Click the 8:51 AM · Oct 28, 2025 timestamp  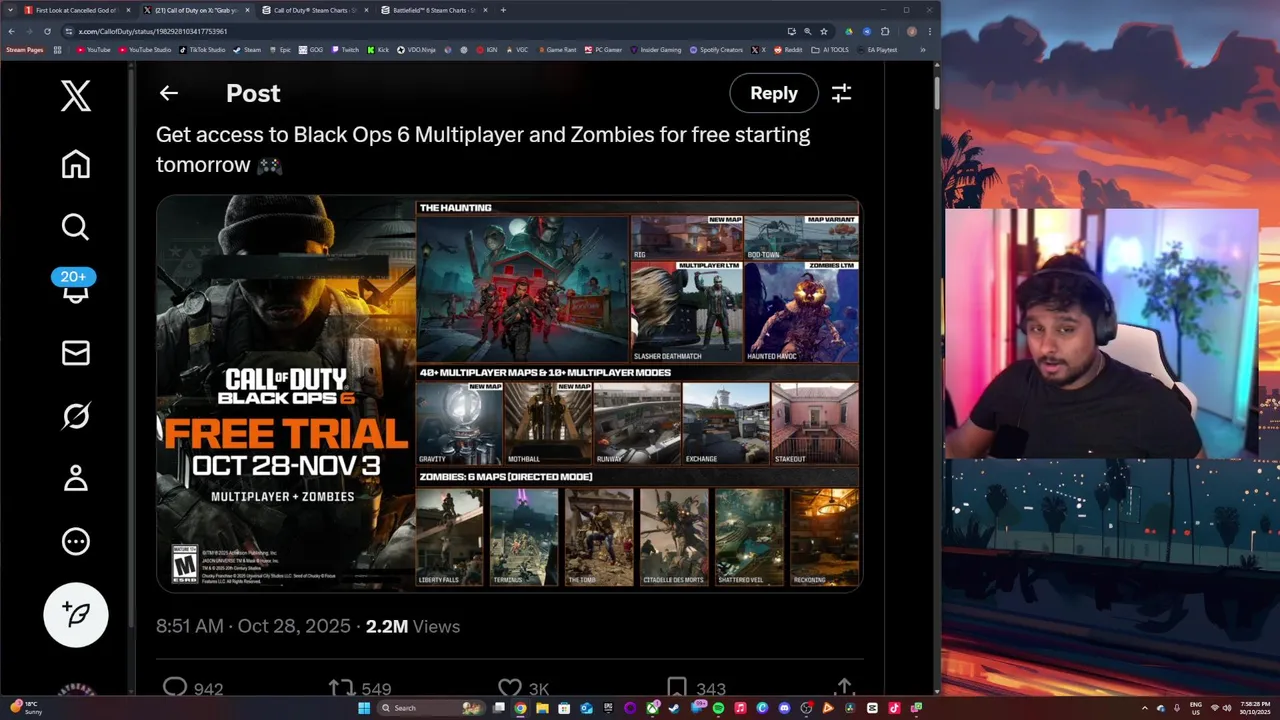(x=253, y=626)
